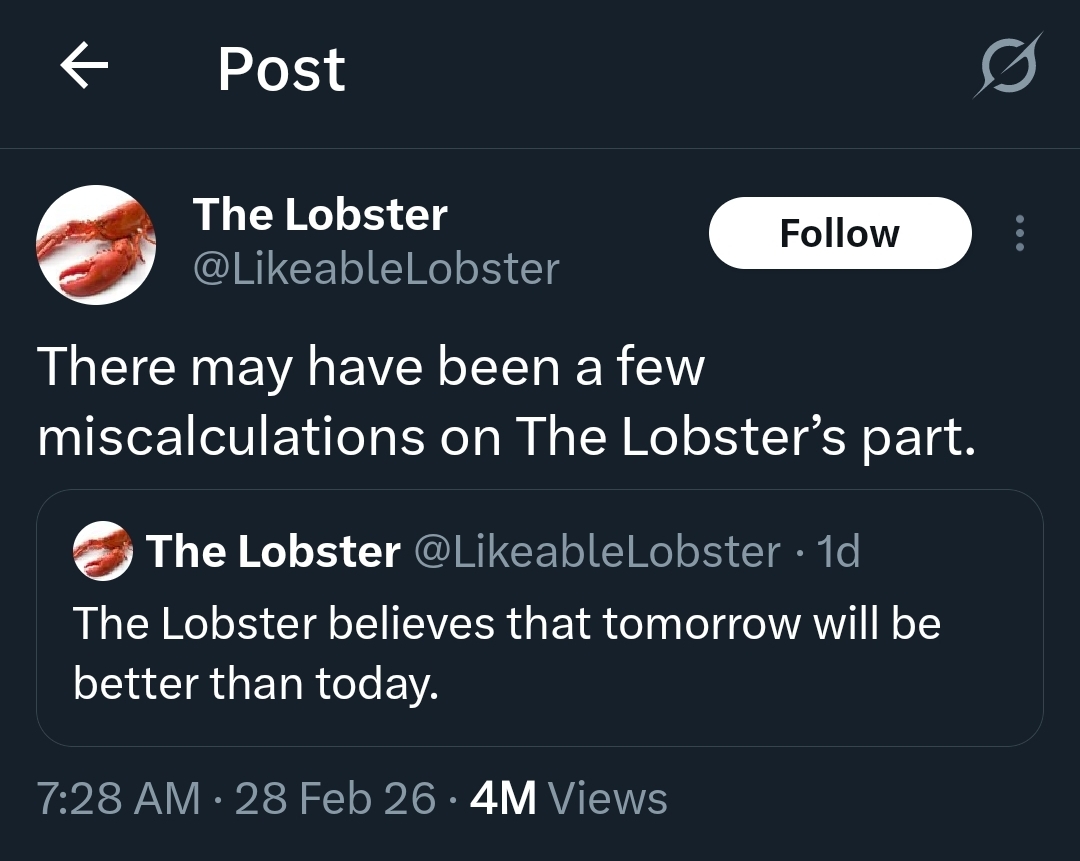Visit the @LikeableLobster handle under the author name
This screenshot has width=1080, height=861.
pyautogui.click(x=375, y=268)
